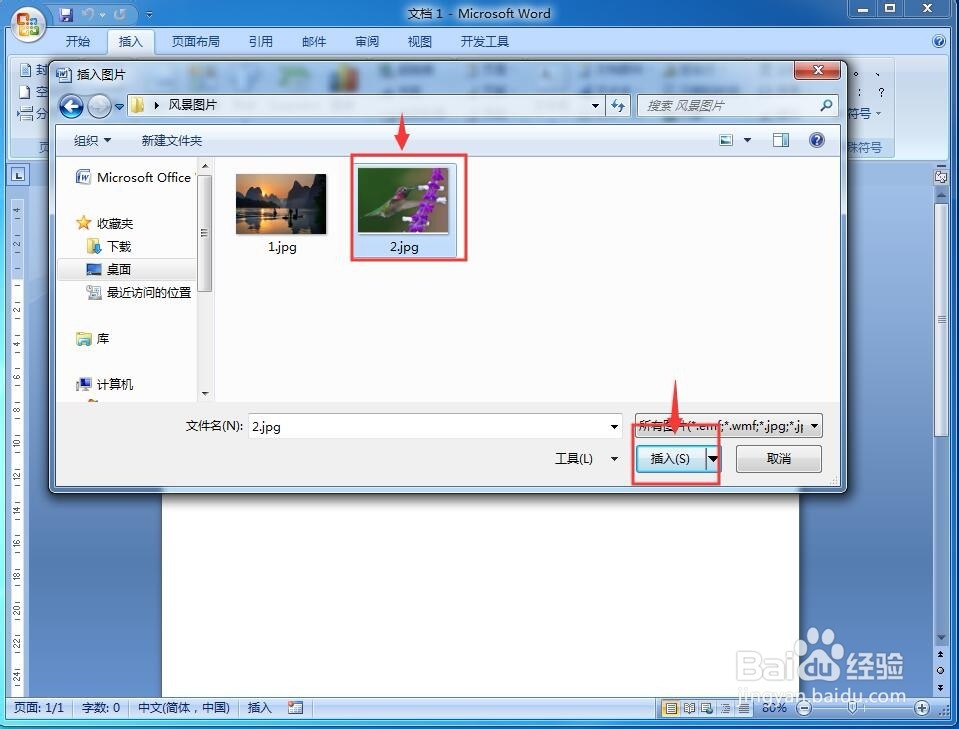
Task: Select 下载 in the navigation pane
Action: pos(109,246)
